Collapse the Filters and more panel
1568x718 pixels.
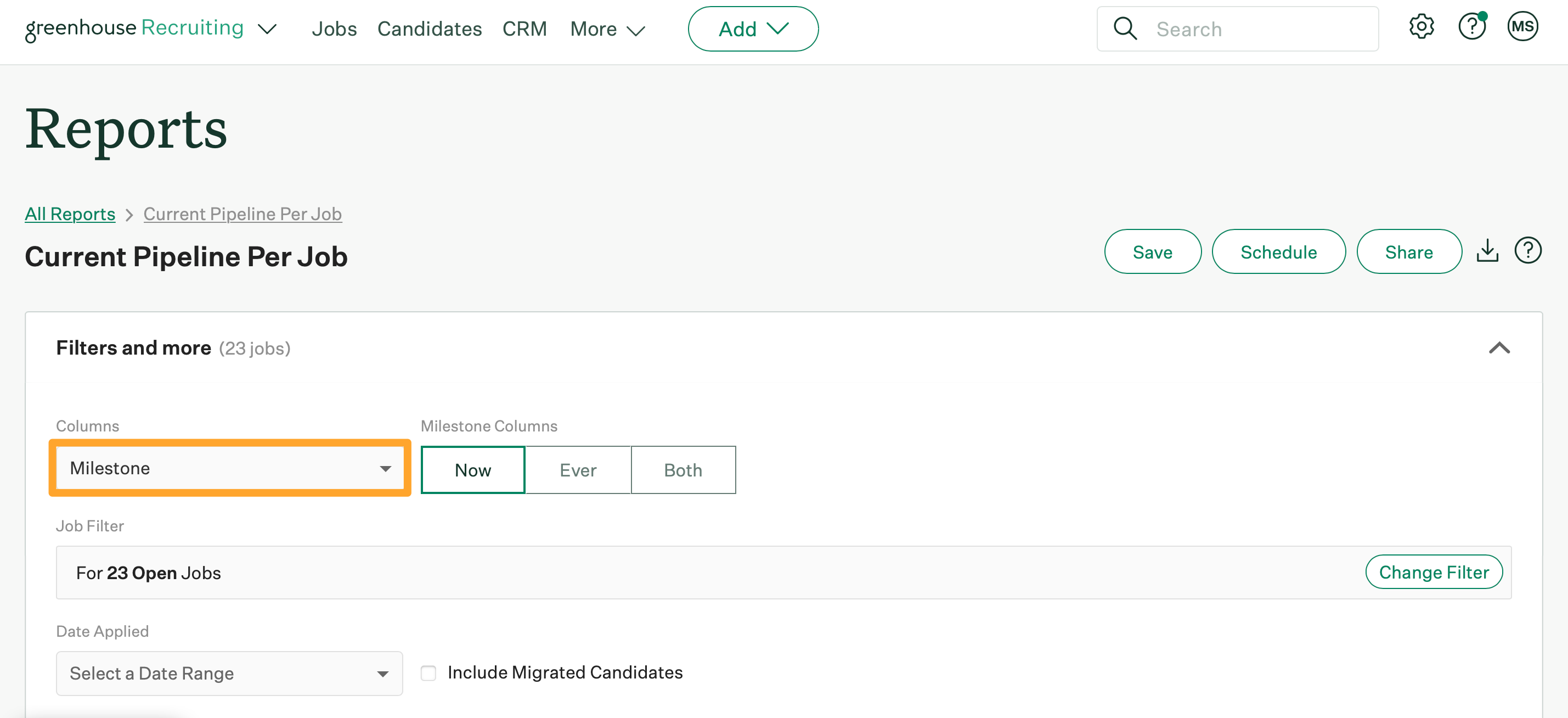pos(1499,347)
